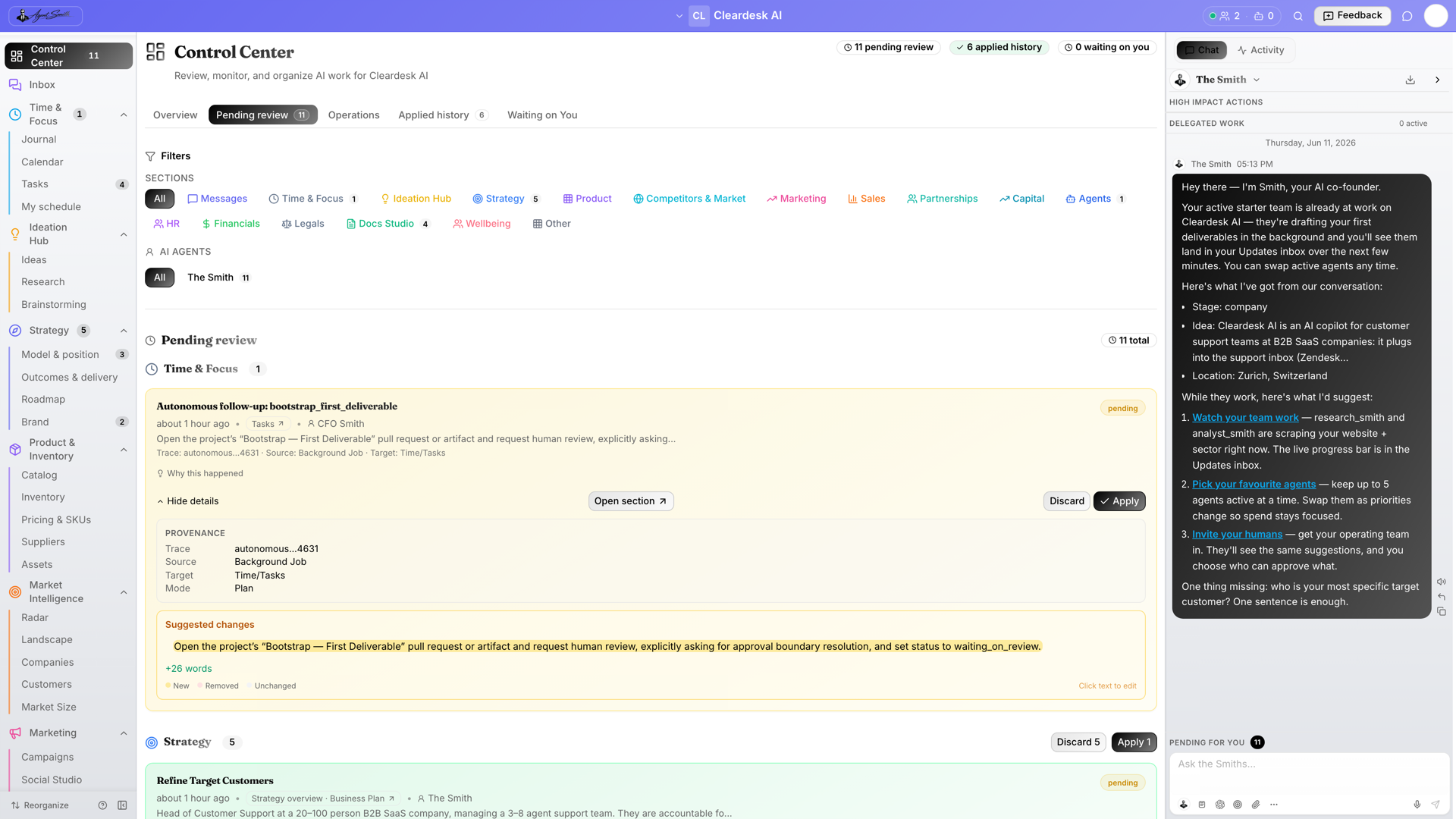Viewport: 1456px width, 819px height.
Task: Click the '11 pending review' status pill
Action: point(889,47)
